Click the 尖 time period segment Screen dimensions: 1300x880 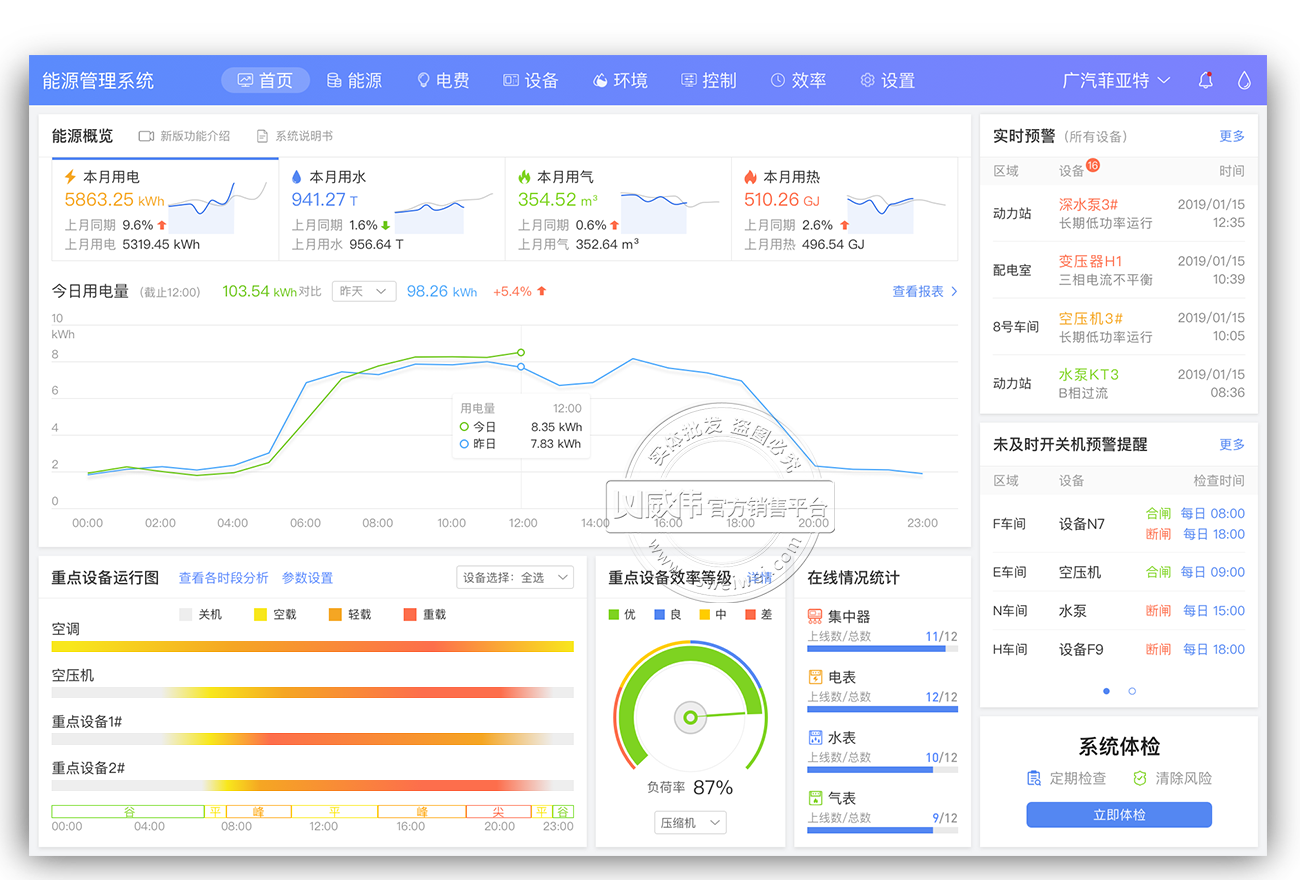498,812
